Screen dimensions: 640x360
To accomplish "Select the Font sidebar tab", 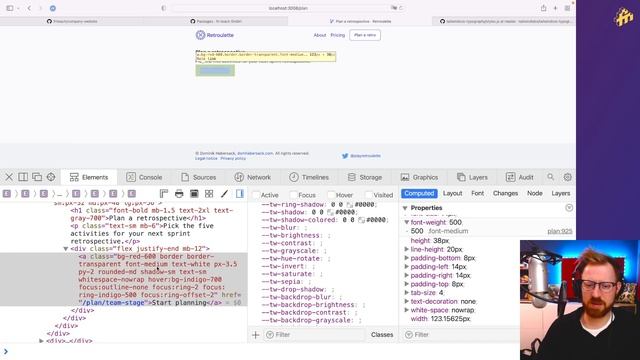I will coord(478,193).
